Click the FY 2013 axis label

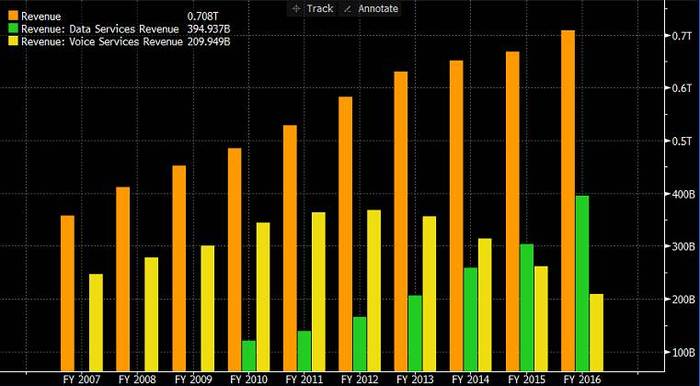(x=415, y=380)
